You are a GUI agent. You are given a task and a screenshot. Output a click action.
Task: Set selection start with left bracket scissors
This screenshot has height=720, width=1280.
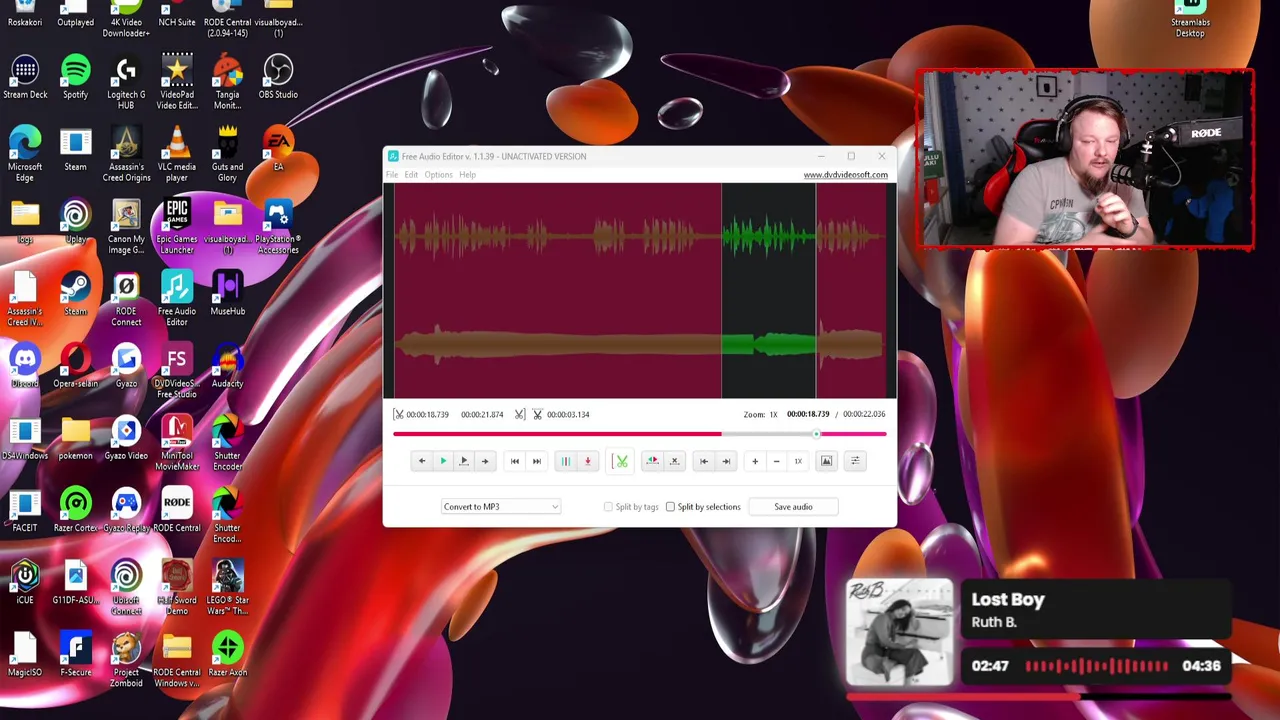coord(398,414)
